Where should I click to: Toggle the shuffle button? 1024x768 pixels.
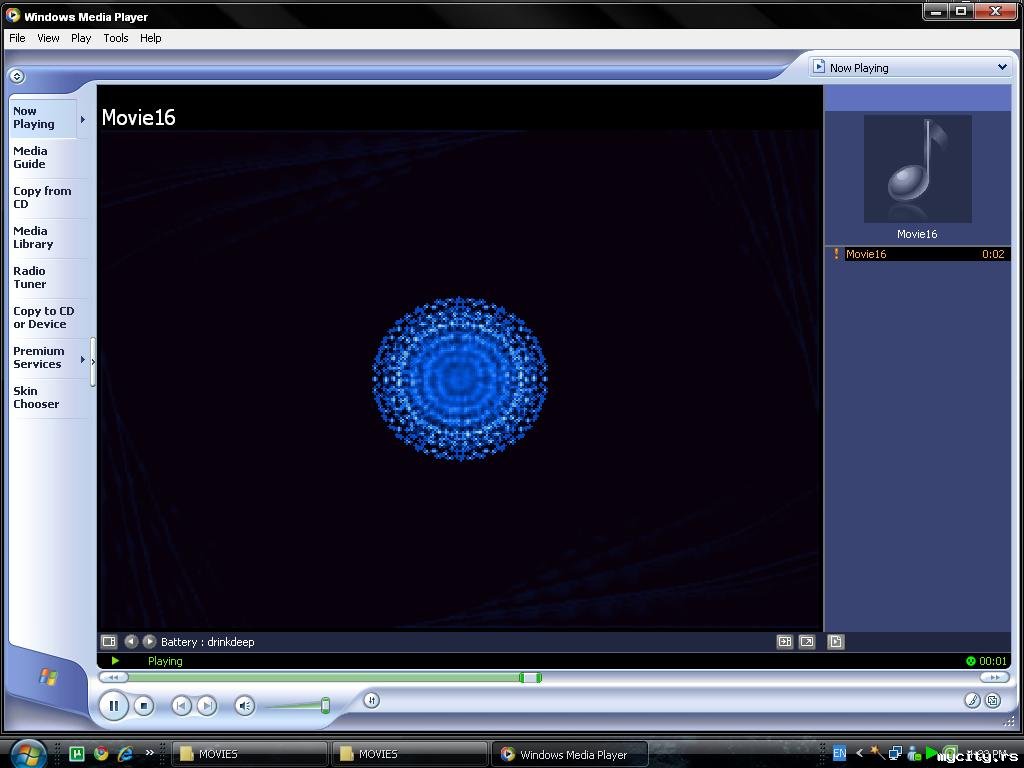tap(371, 700)
